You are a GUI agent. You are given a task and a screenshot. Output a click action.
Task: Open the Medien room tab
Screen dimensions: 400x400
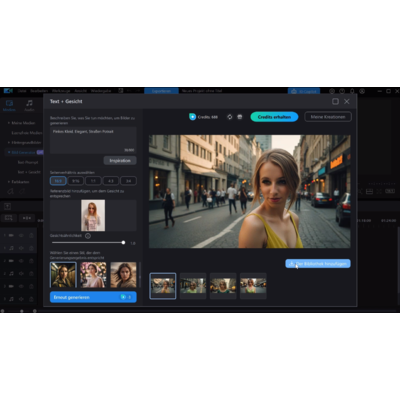pos(9,105)
